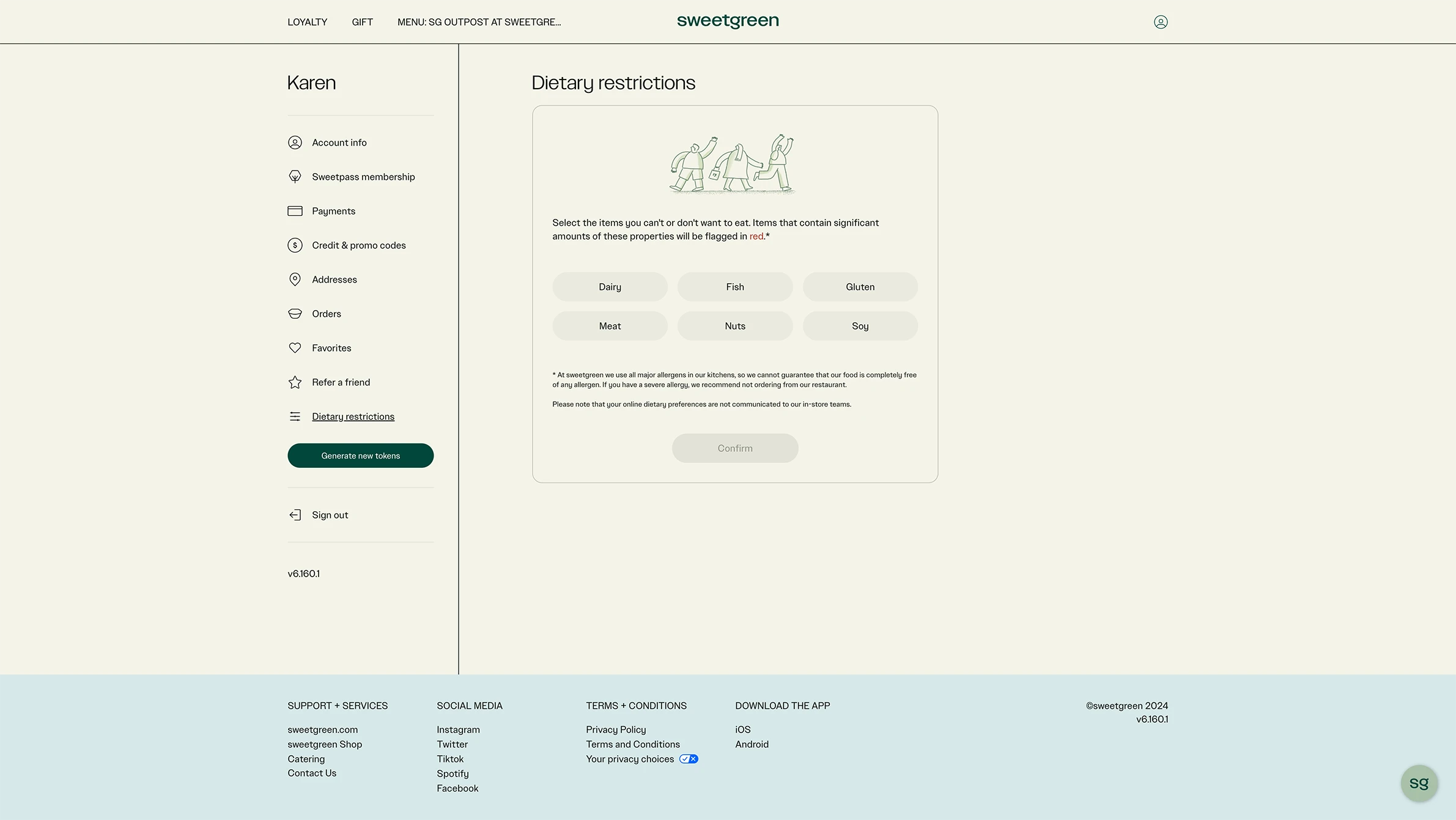Open the Terms and Conditions link
Viewport: 1456px width, 820px height.
(x=633, y=744)
